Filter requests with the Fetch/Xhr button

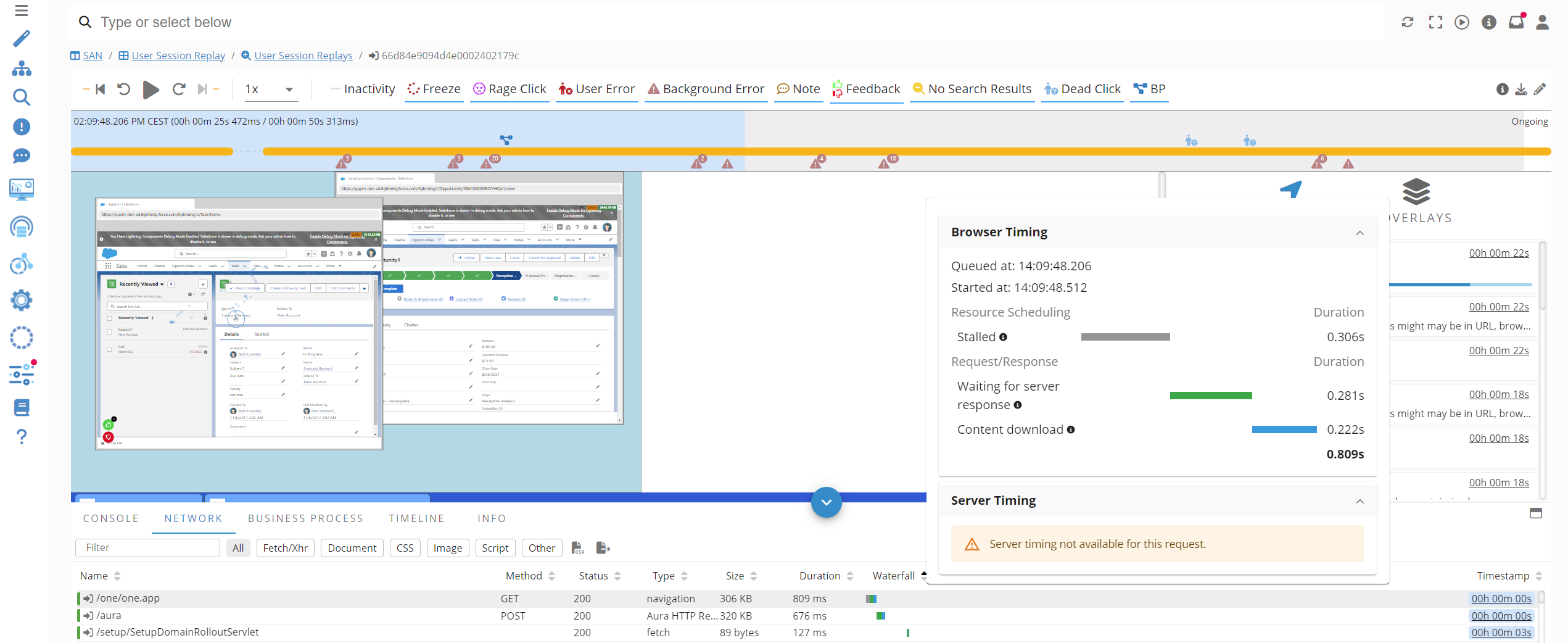(285, 547)
